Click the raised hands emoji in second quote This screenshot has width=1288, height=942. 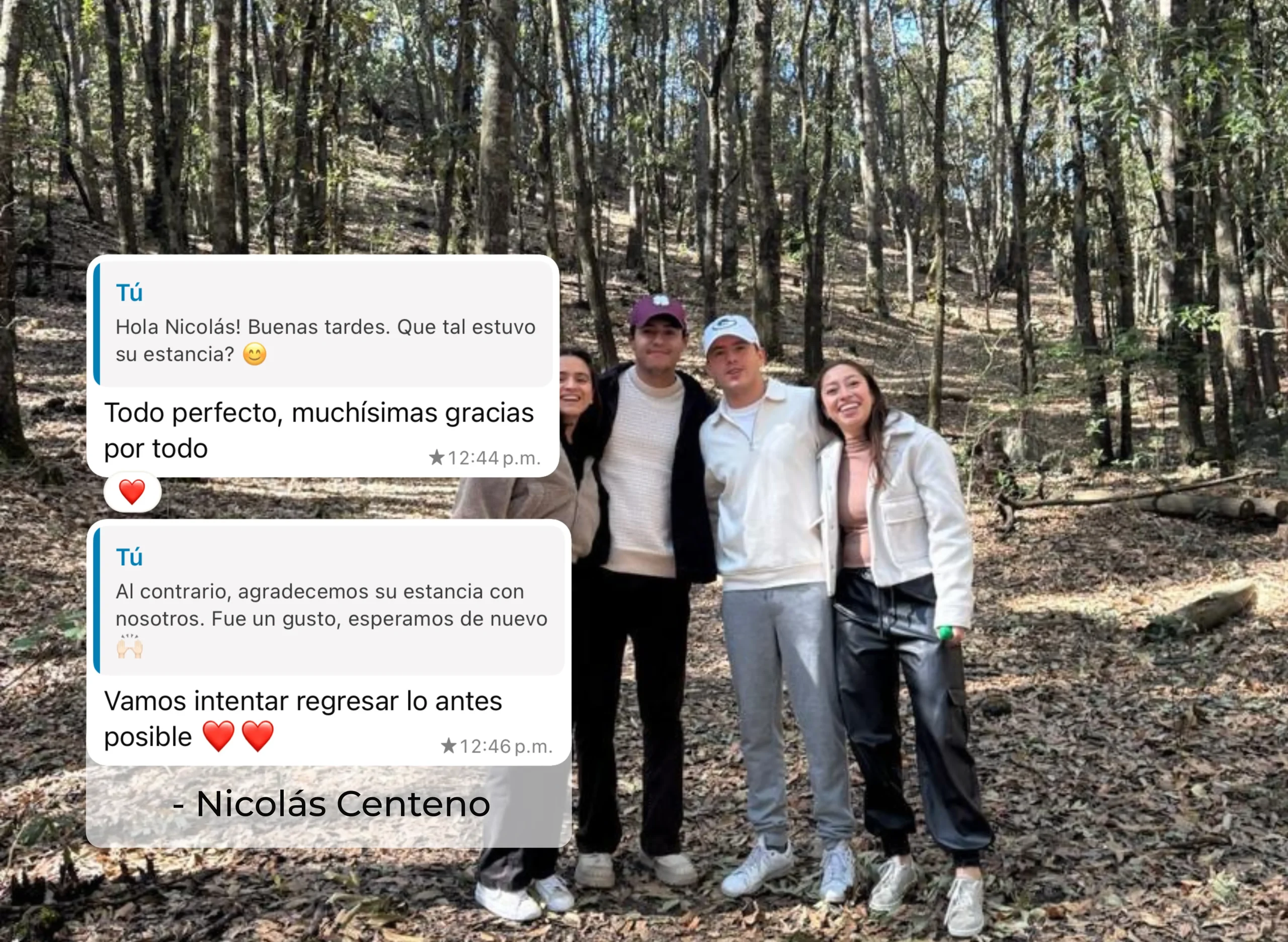point(129,646)
